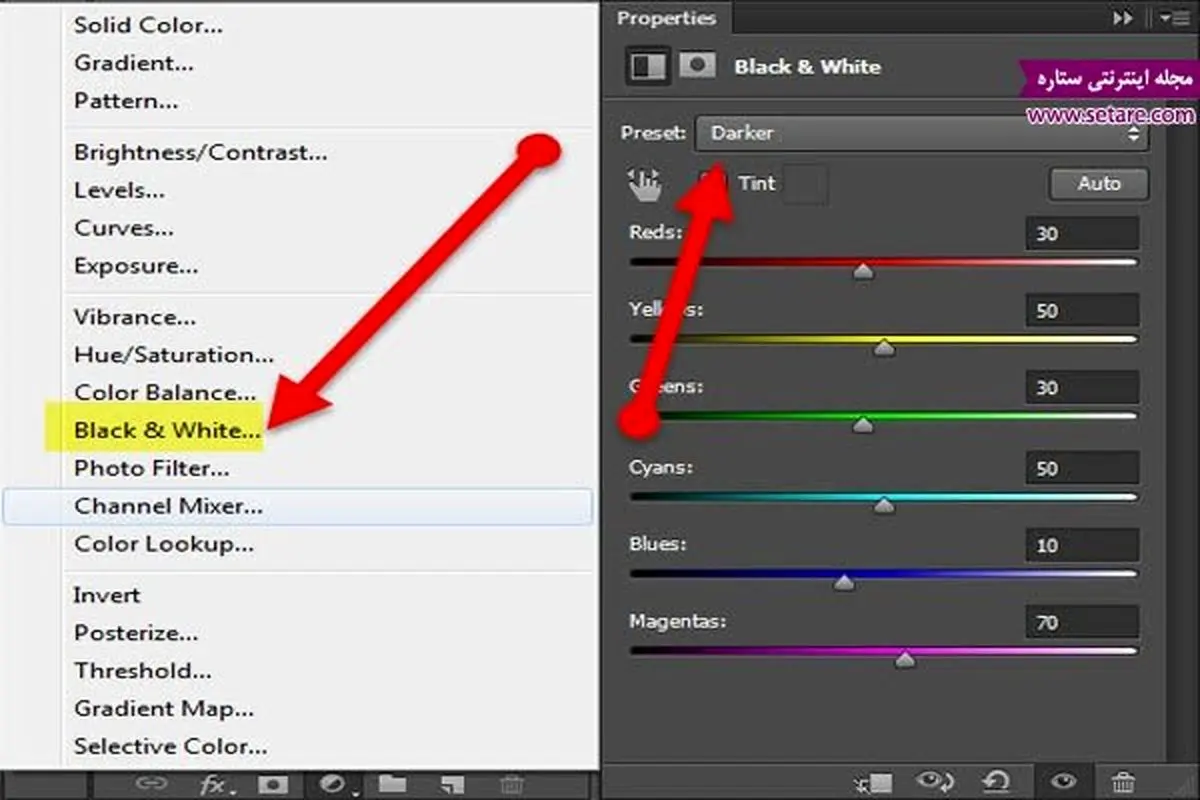Image resolution: width=1200 pixels, height=800 pixels.
Task: Add layer mask from bottom bar
Action: tap(274, 785)
